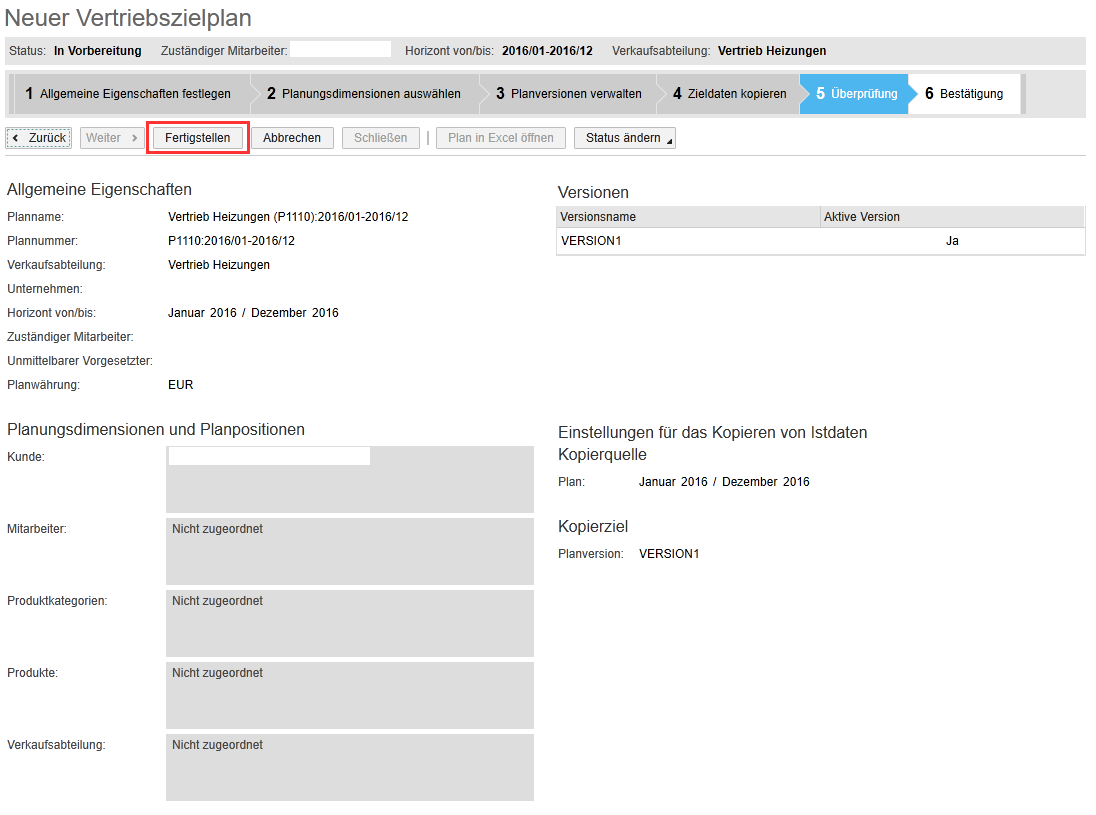1096x815 pixels.
Task: Click the EUR Planwährung value
Action: (x=180, y=385)
